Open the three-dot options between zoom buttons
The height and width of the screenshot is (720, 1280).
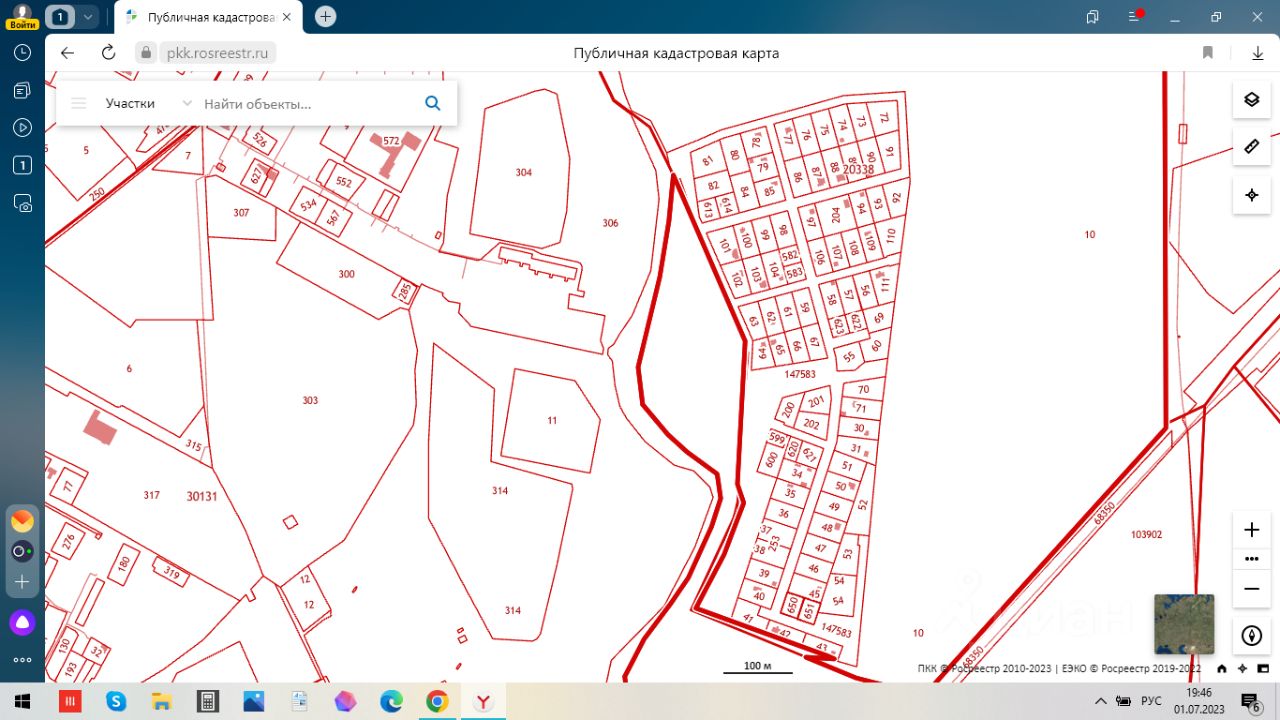click(1251, 559)
